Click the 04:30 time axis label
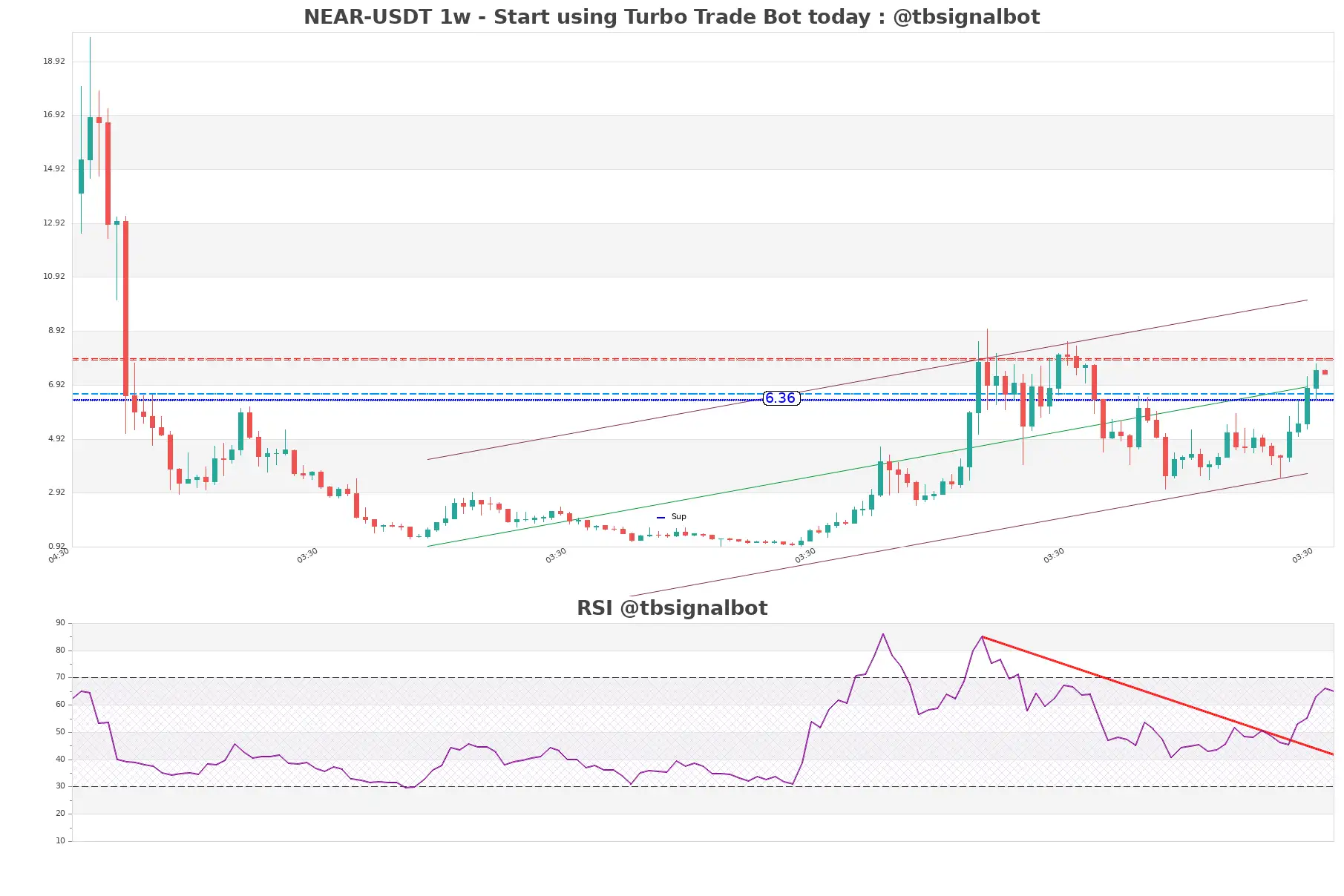Image resolution: width=1344 pixels, height=896 pixels. tap(59, 556)
